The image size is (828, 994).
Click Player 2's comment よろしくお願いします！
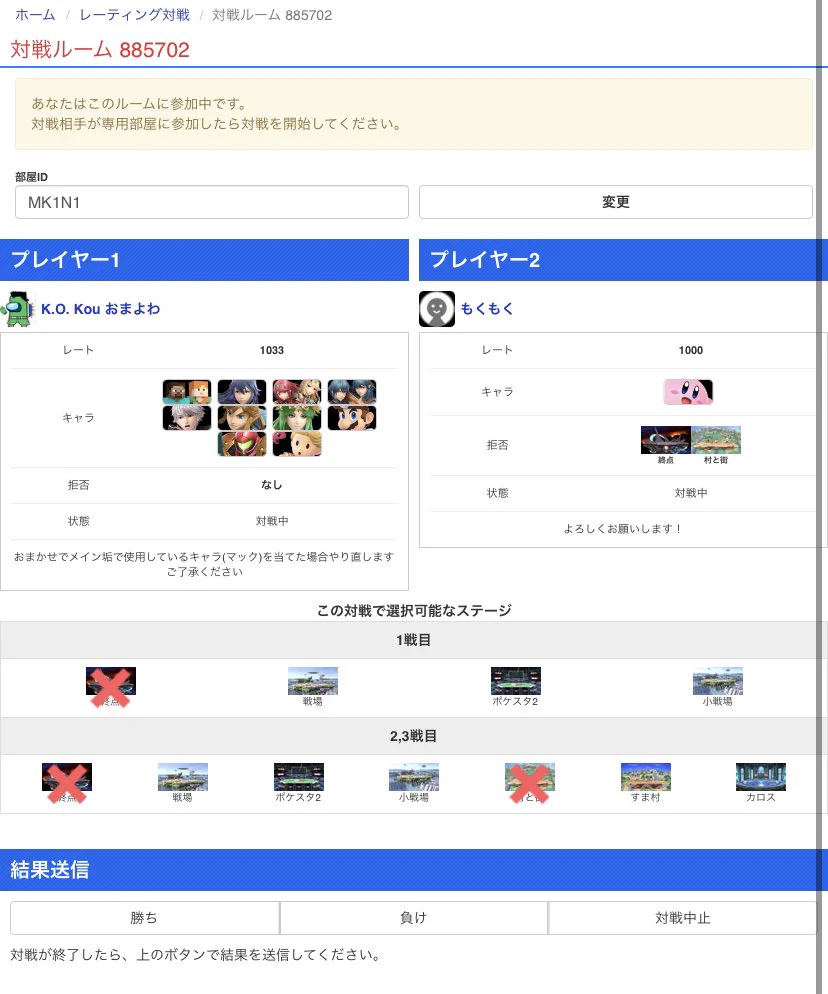(x=623, y=529)
